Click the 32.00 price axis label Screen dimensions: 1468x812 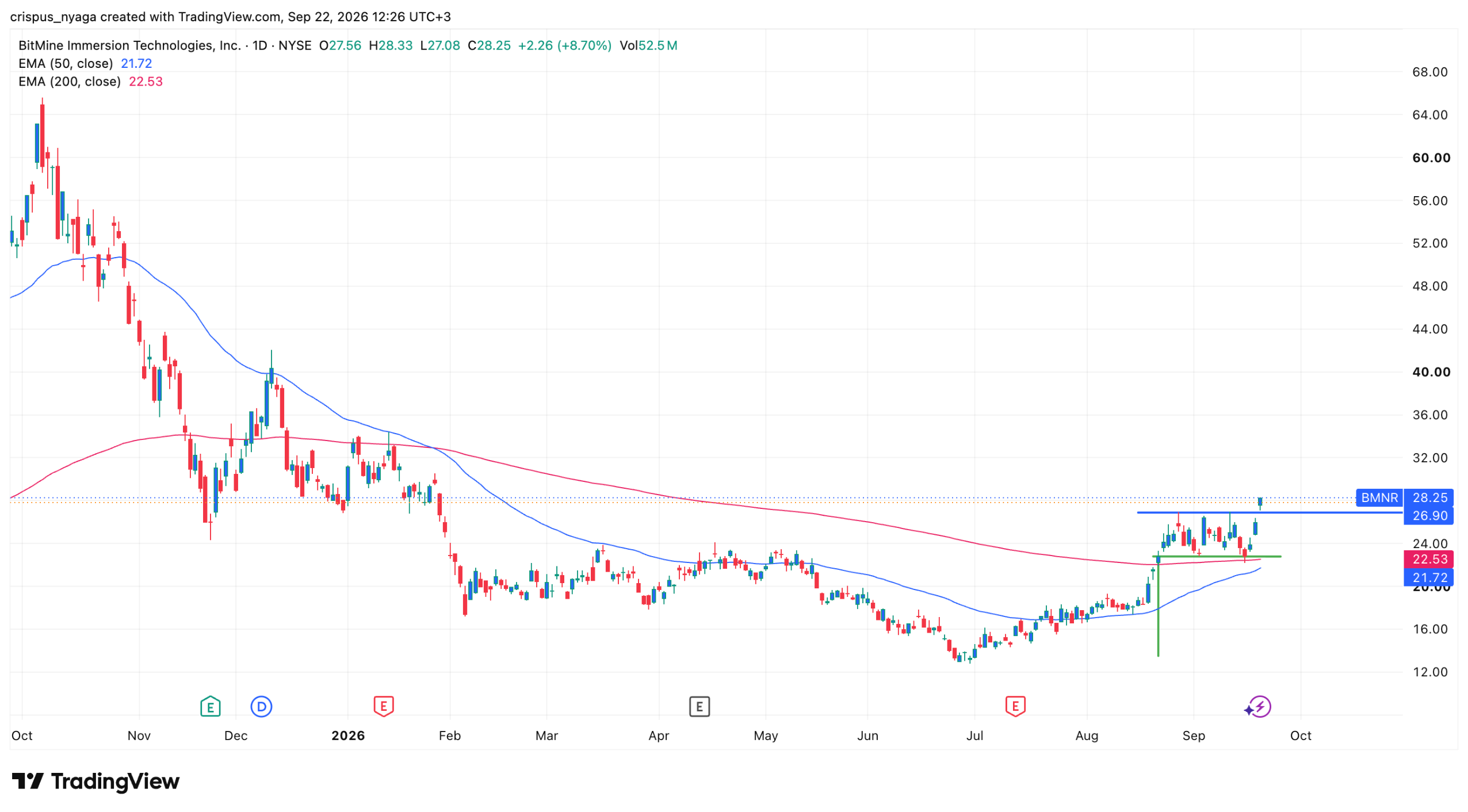[x=1429, y=458]
